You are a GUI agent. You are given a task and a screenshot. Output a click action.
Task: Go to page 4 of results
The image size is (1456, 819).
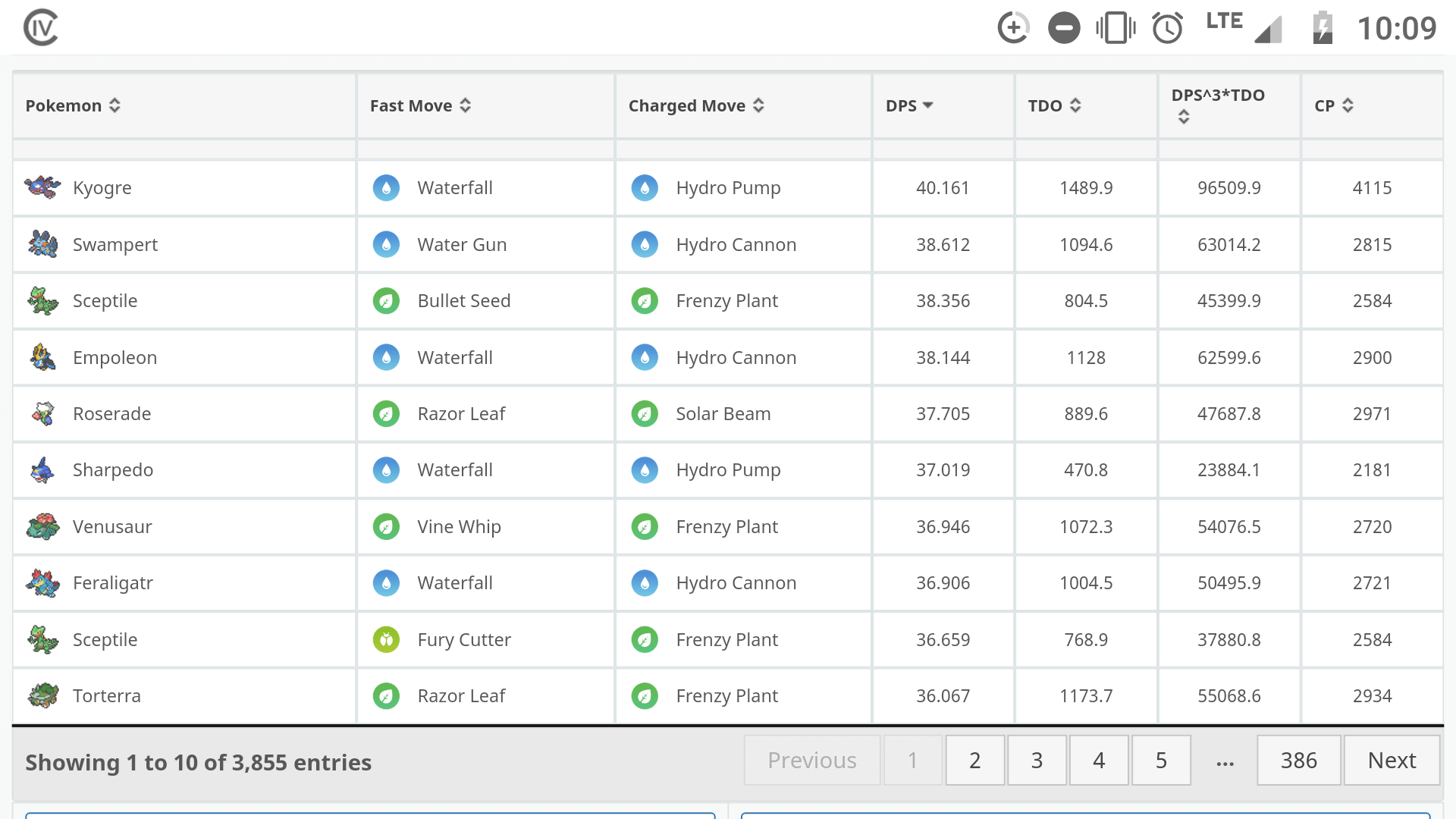[1100, 760]
